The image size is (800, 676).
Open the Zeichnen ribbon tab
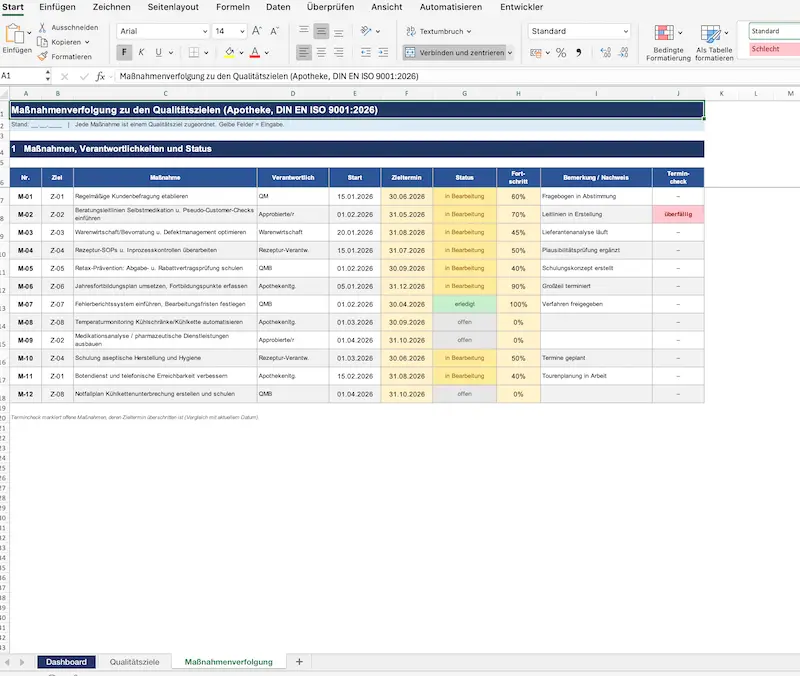click(x=112, y=7)
